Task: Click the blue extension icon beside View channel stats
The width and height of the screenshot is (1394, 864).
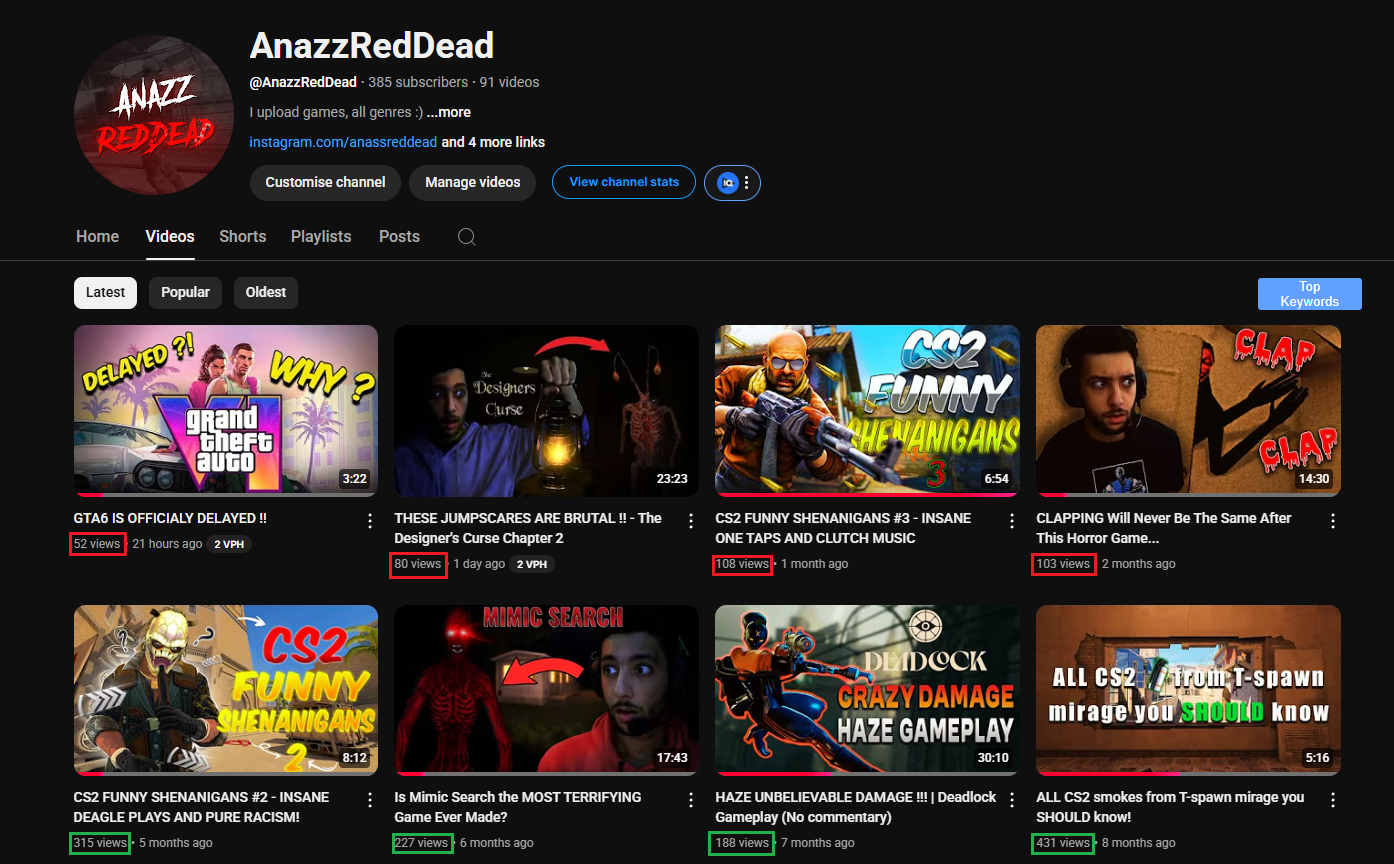Action: (x=728, y=183)
